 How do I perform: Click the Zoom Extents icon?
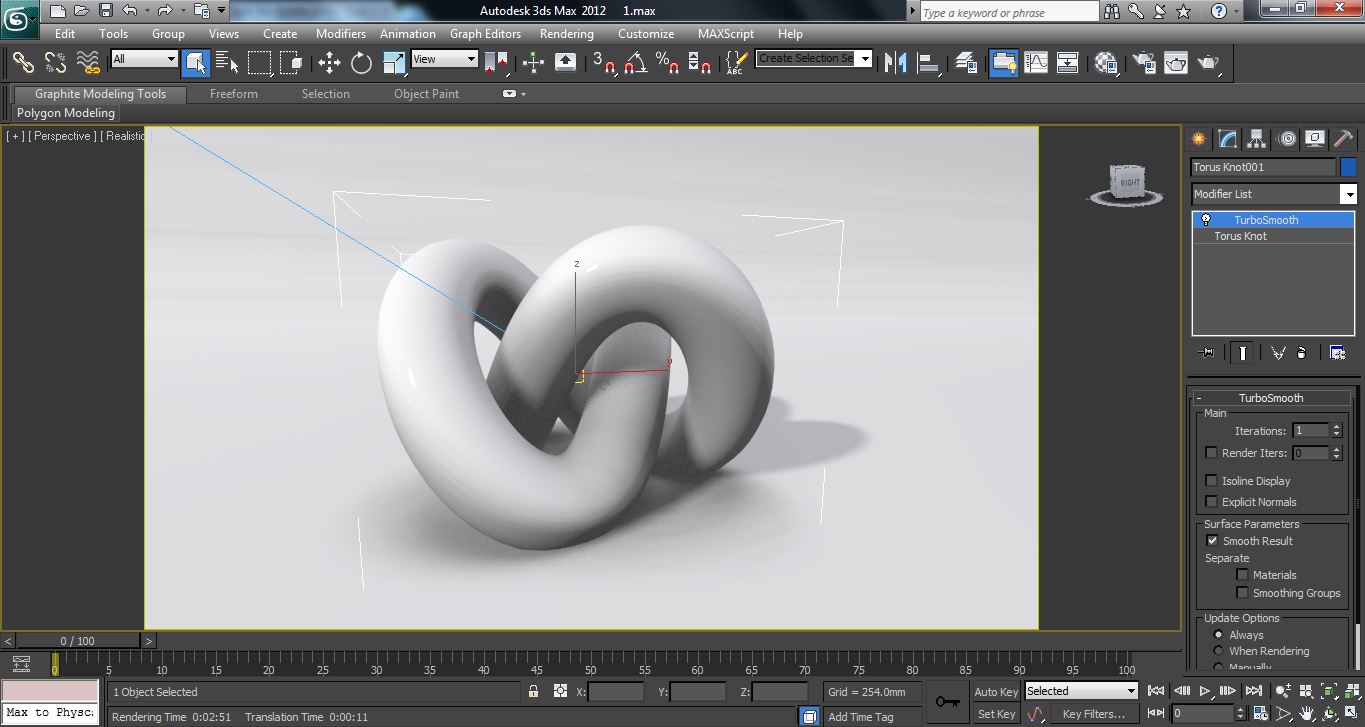click(1330, 691)
